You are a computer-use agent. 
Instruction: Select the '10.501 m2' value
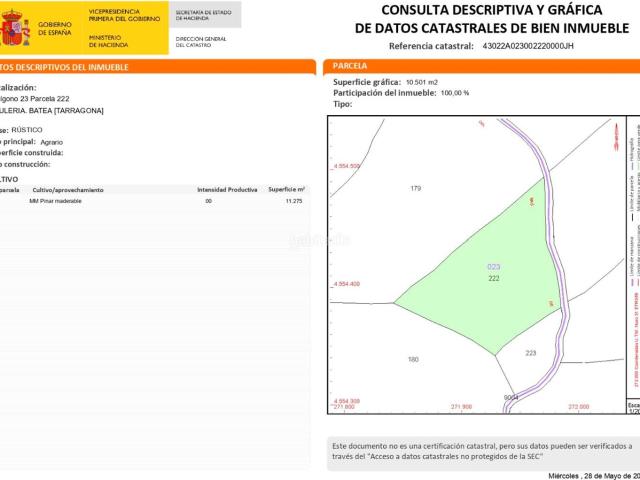click(x=422, y=82)
